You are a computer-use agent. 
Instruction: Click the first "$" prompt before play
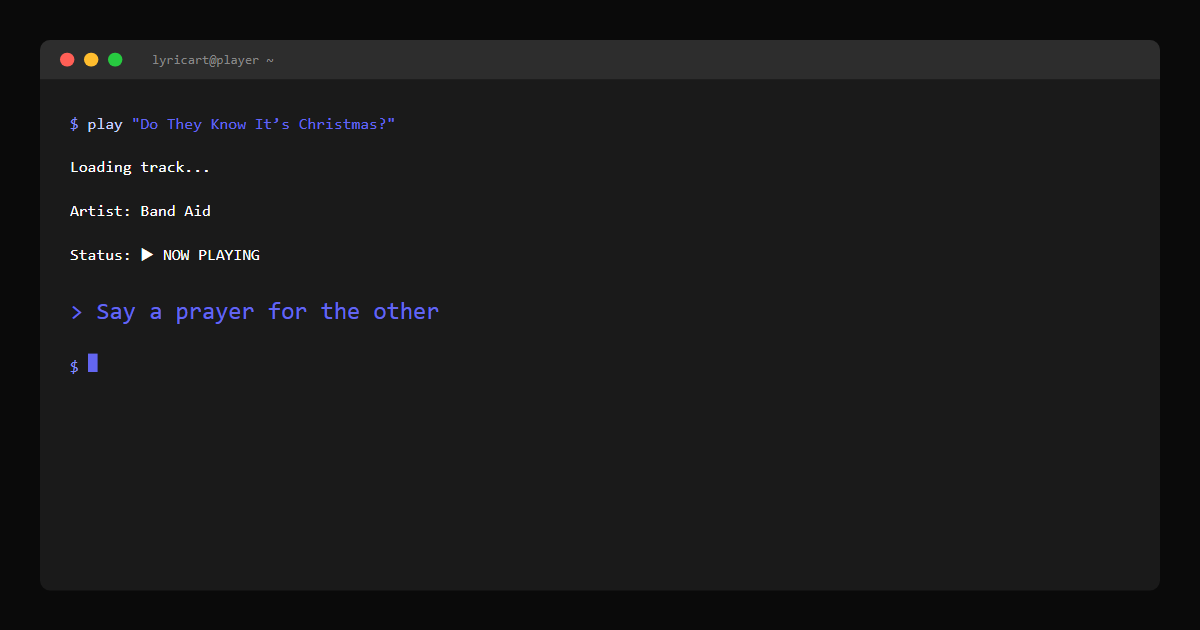74,124
